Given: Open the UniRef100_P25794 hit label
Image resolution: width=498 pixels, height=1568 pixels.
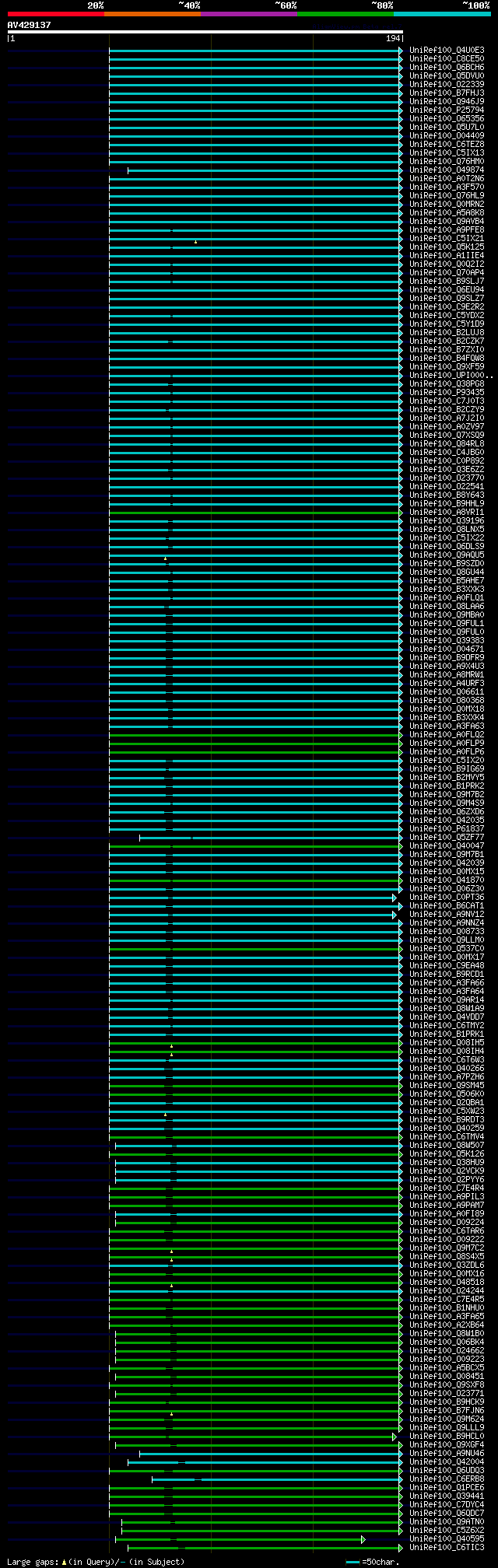Looking at the screenshot, I should [x=447, y=110].
